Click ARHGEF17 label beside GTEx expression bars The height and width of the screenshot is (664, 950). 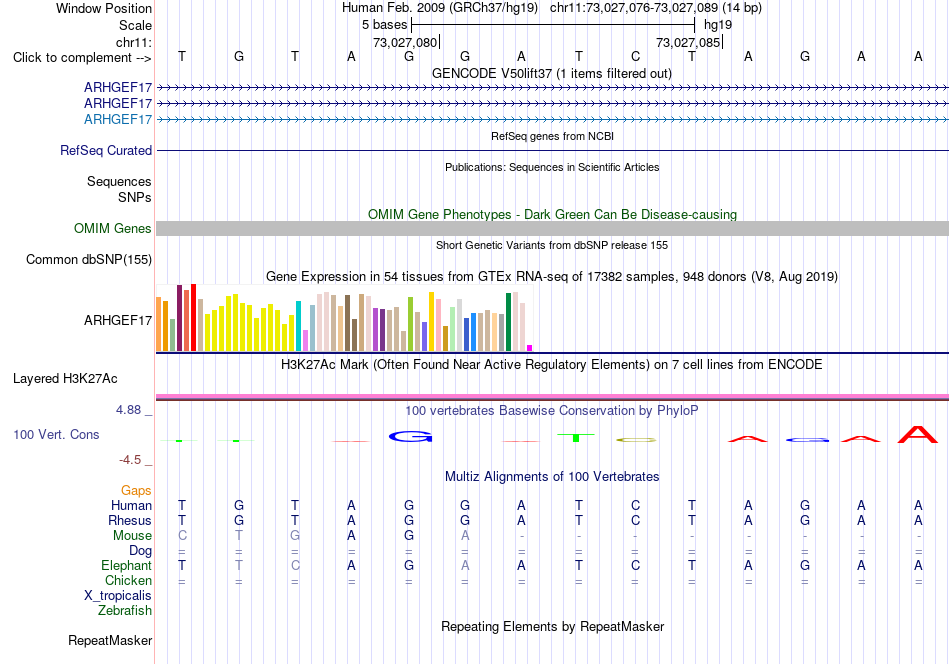[118, 320]
